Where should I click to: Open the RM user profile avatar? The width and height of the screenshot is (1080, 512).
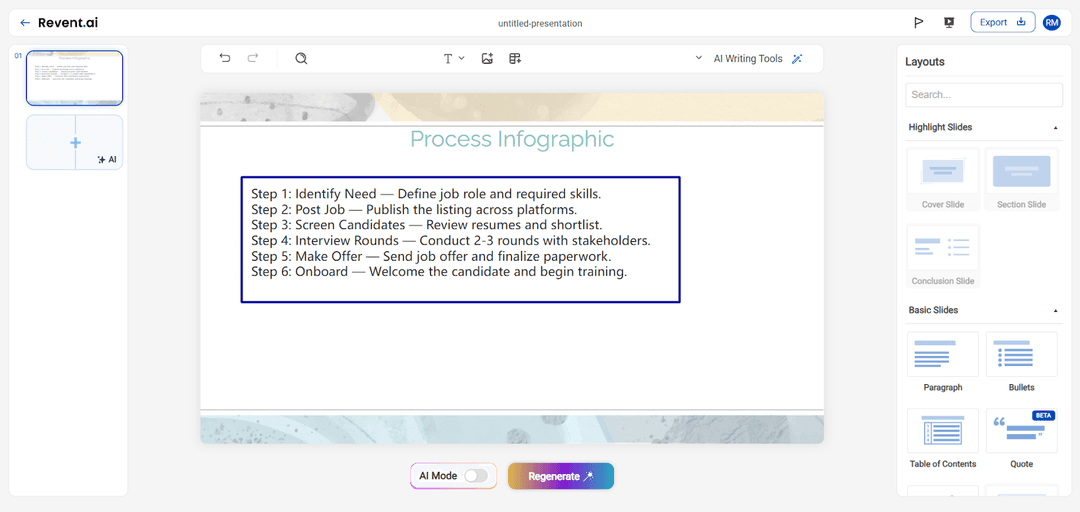tap(1051, 23)
